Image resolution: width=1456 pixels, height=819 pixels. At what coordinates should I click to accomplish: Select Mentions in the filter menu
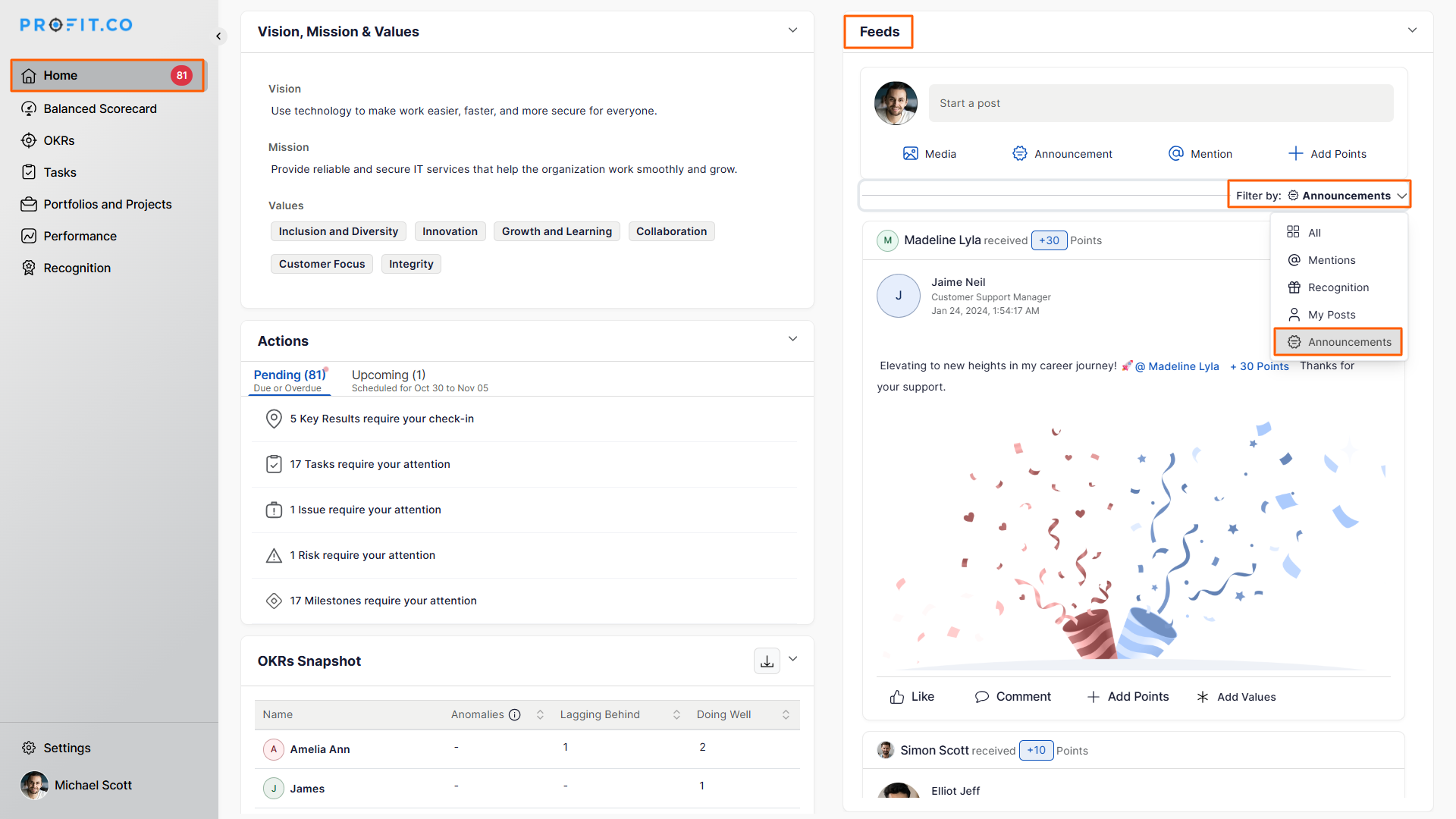coord(1331,260)
